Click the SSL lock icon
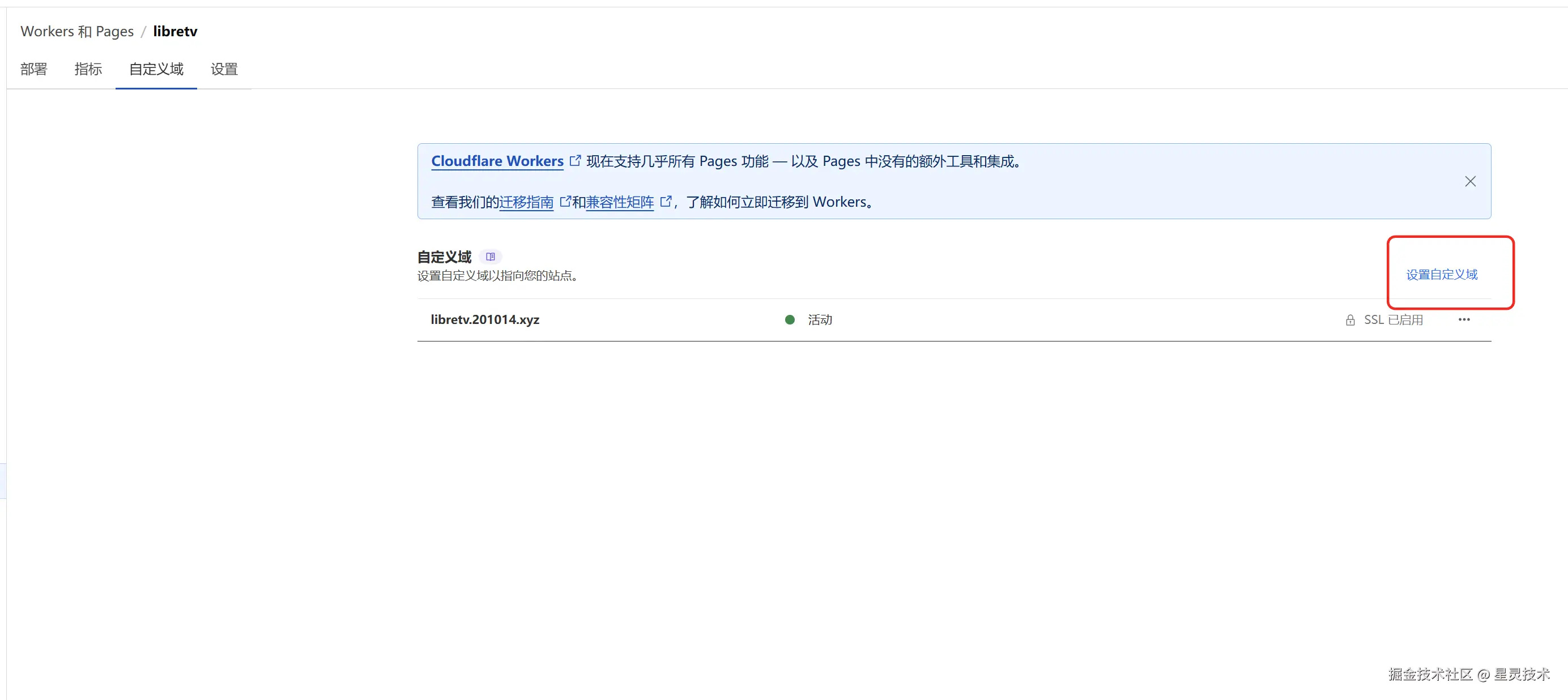 pos(1350,320)
